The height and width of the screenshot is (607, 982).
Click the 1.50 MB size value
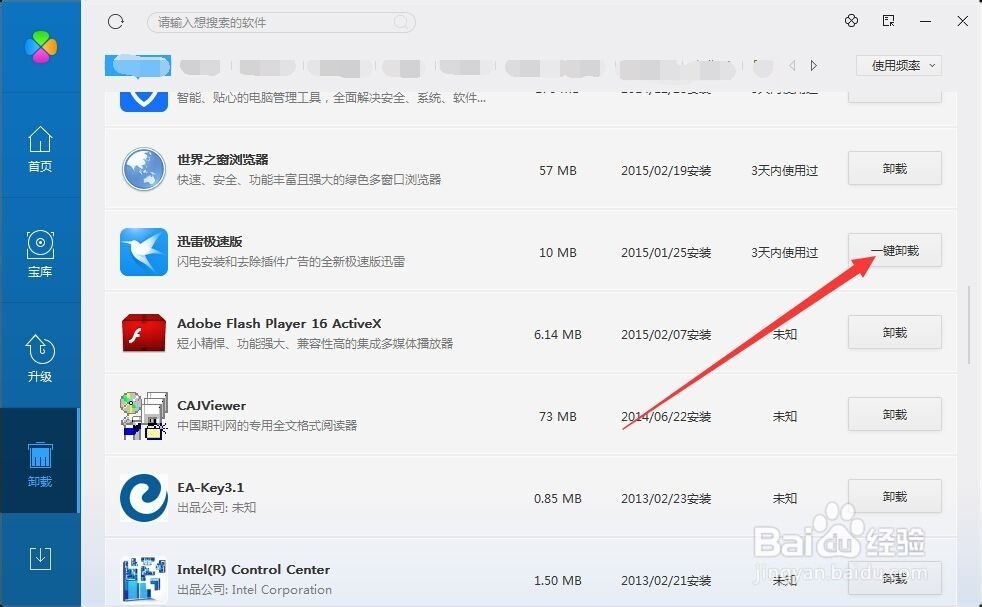point(557,581)
